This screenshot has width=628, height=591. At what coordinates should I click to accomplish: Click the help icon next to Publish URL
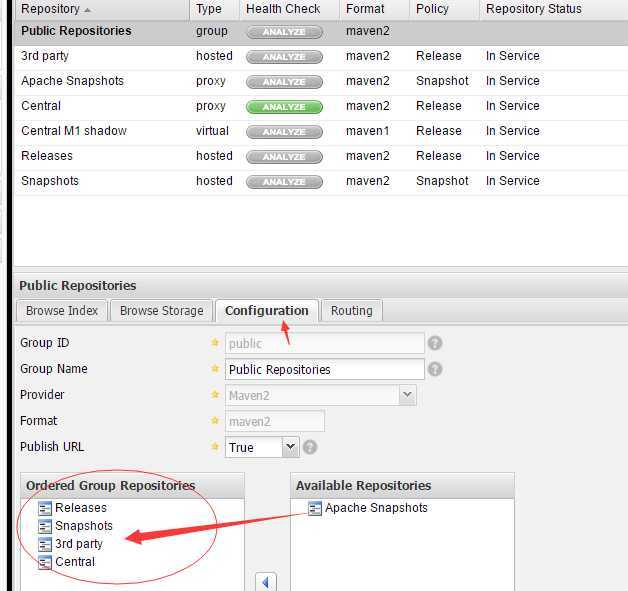[310, 447]
